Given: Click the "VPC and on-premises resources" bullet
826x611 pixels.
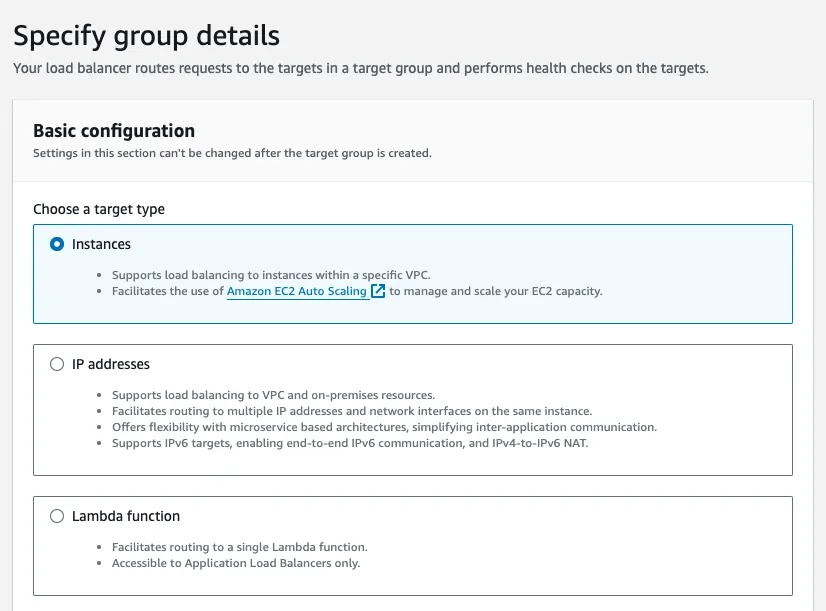Looking at the screenshot, I should click(x=273, y=395).
